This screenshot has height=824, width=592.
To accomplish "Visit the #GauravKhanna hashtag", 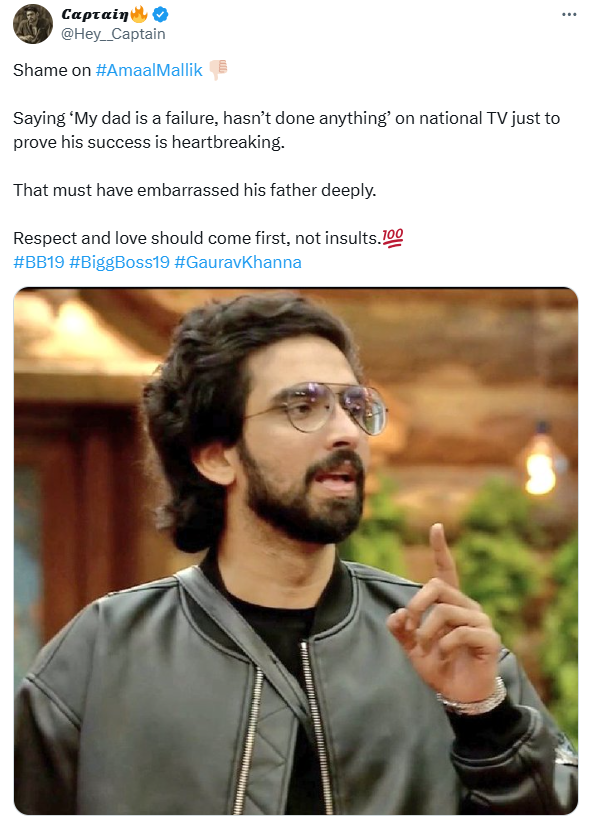I will tap(238, 262).
